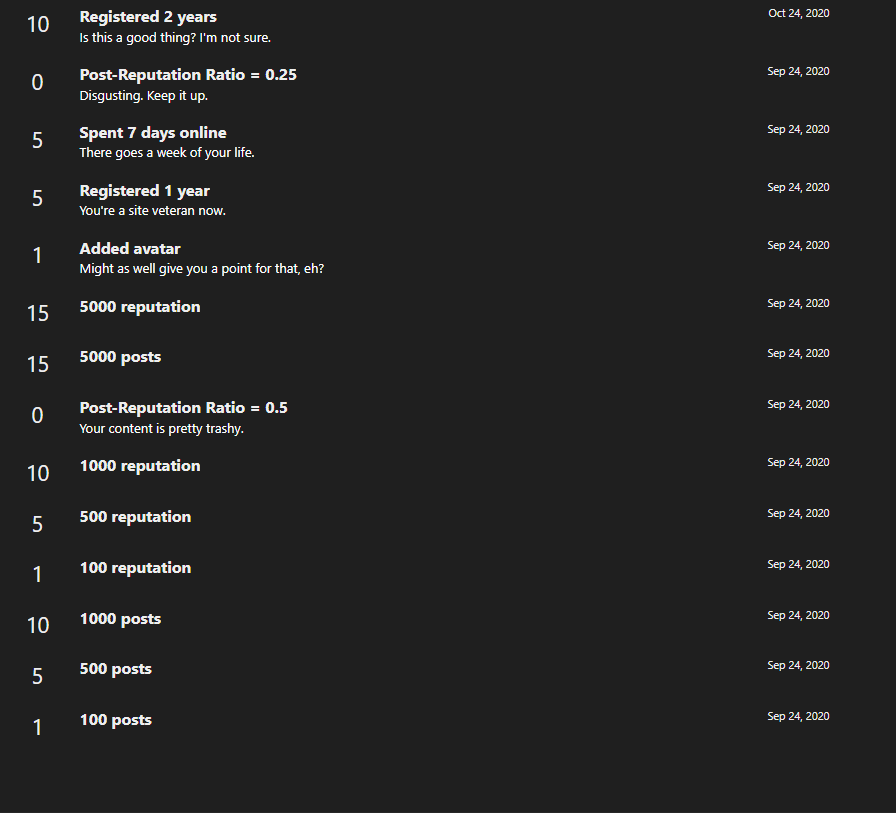Select the '5000 reputation' achievement

tap(140, 307)
